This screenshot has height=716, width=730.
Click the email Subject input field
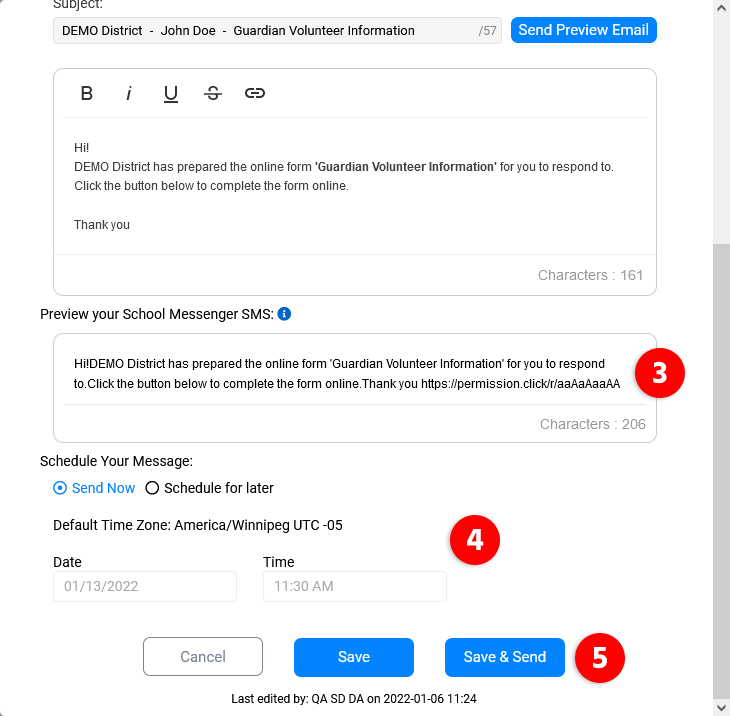click(265, 31)
